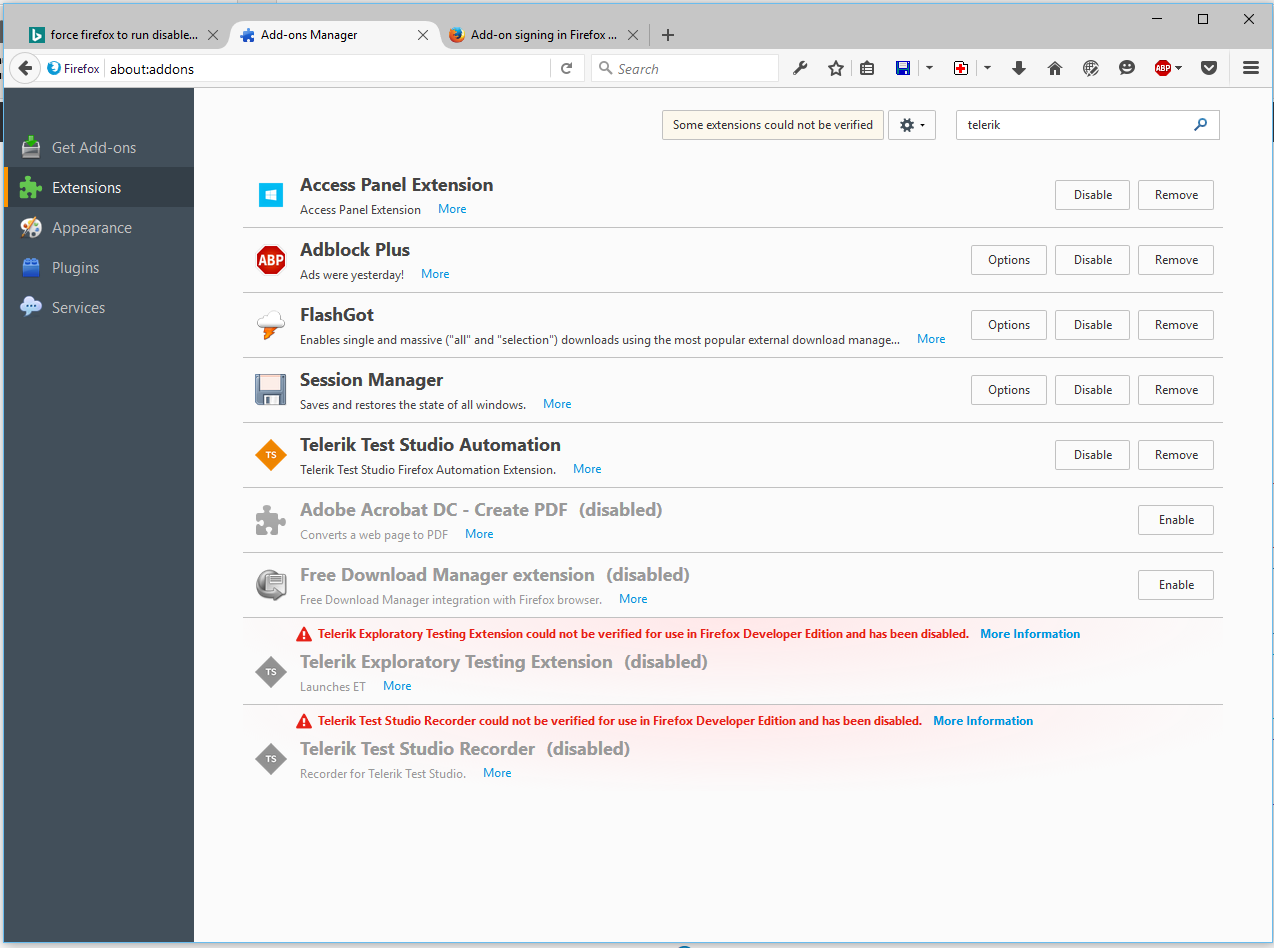Open developer tools wrench icon
The width and height of the screenshot is (1274, 948).
(800, 68)
